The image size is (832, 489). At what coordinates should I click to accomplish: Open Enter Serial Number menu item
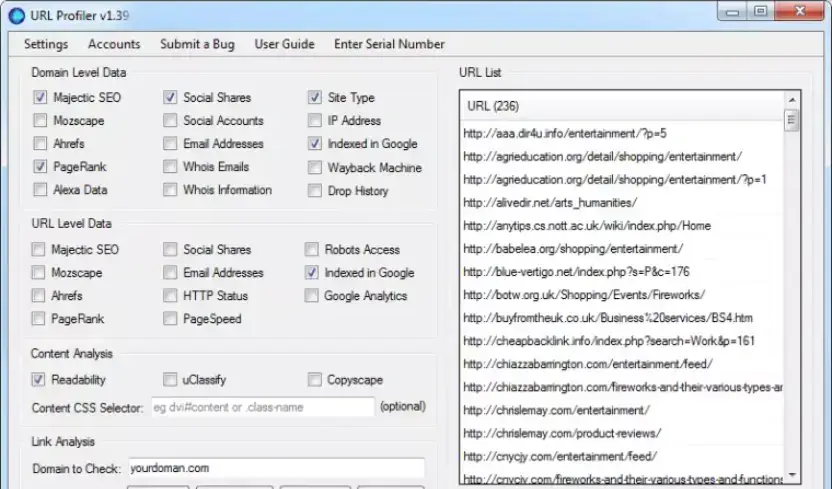[389, 44]
